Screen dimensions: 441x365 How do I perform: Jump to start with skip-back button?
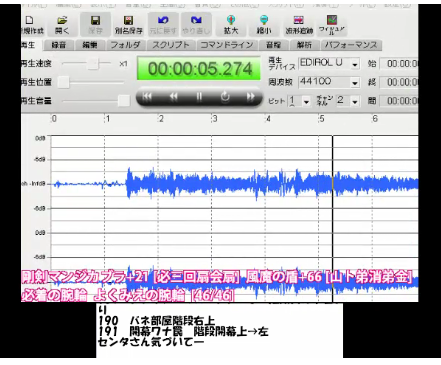147,97
